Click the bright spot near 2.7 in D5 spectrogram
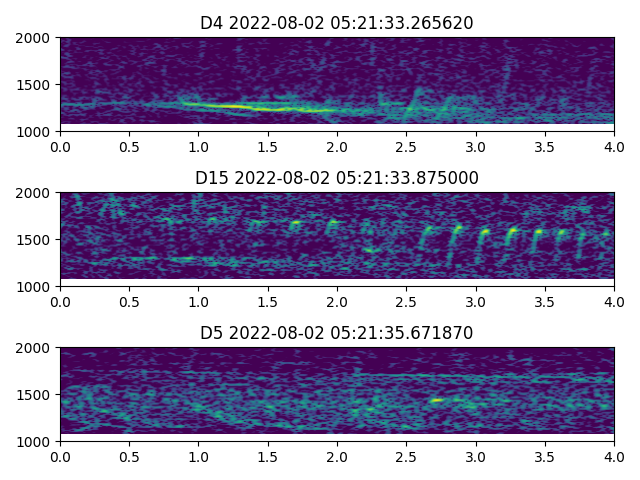Image resolution: width=640 pixels, height=480 pixels. (x=437, y=400)
